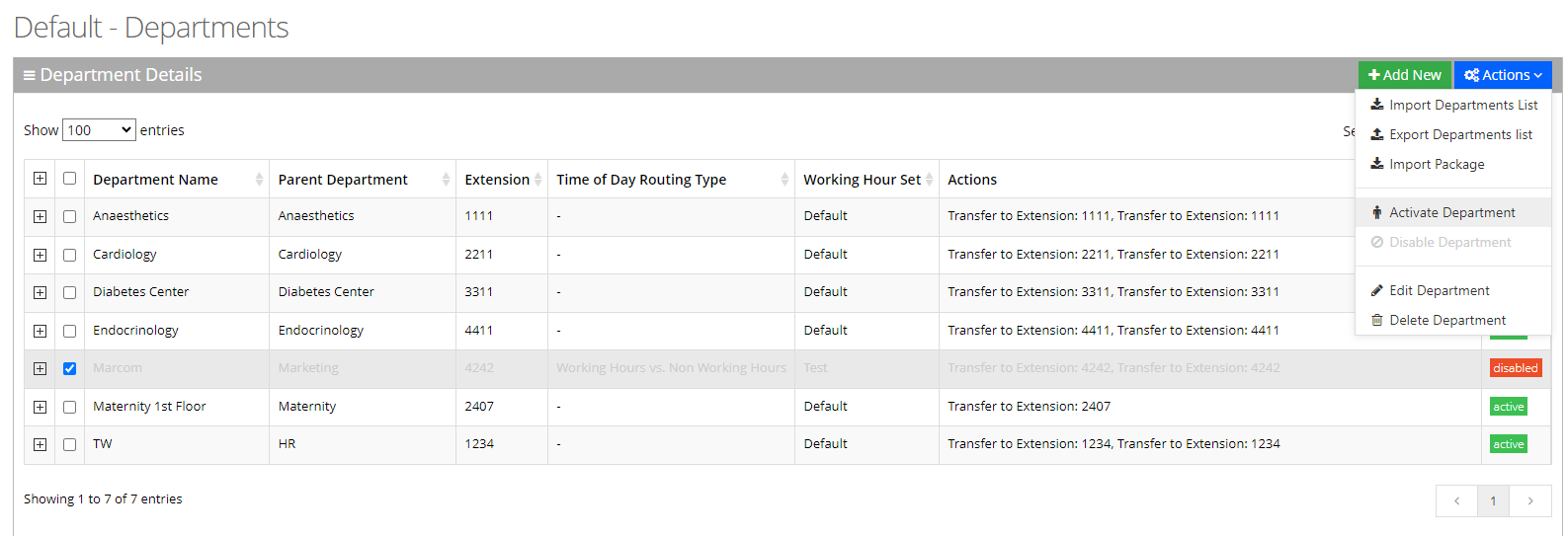This screenshot has width=1568, height=536.
Task: Uncheck the Marcom department checkbox
Action: [x=69, y=368]
